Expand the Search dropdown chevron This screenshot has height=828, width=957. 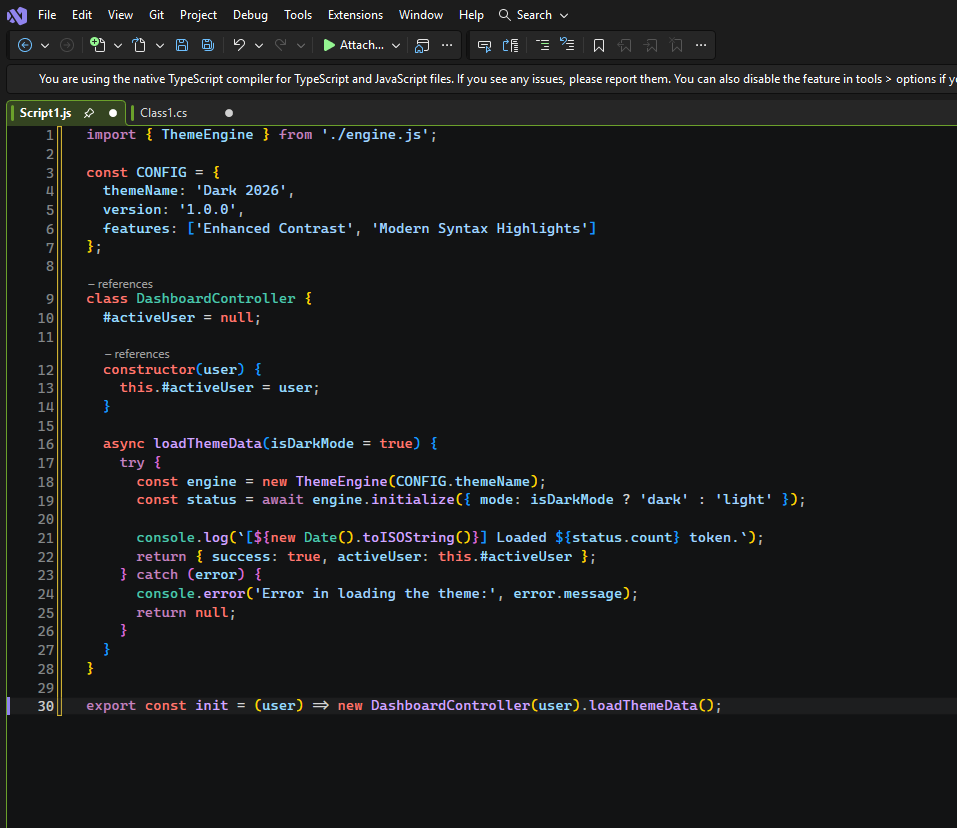click(564, 15)
